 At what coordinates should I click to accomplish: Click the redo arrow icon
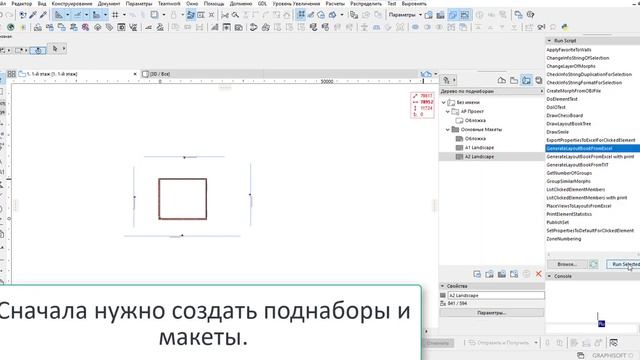point(10,15)
